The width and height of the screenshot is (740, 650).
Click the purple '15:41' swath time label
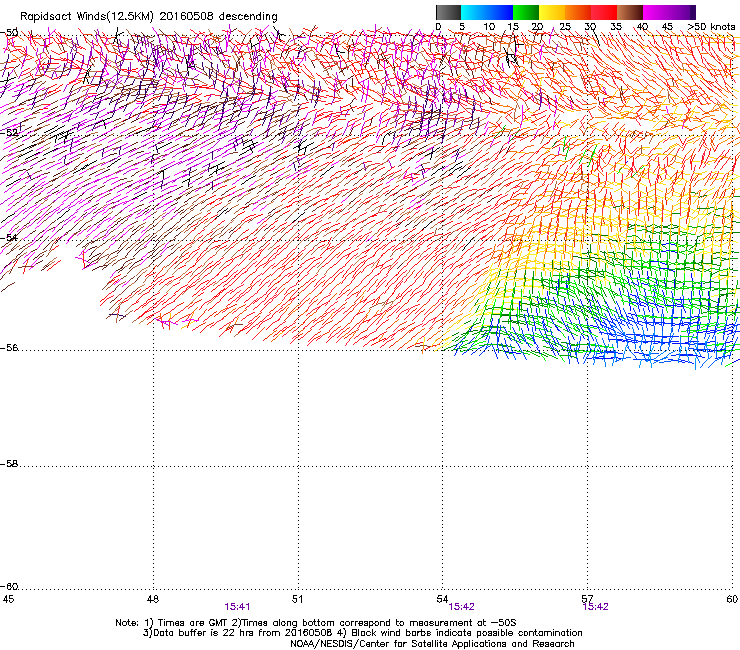237,607
